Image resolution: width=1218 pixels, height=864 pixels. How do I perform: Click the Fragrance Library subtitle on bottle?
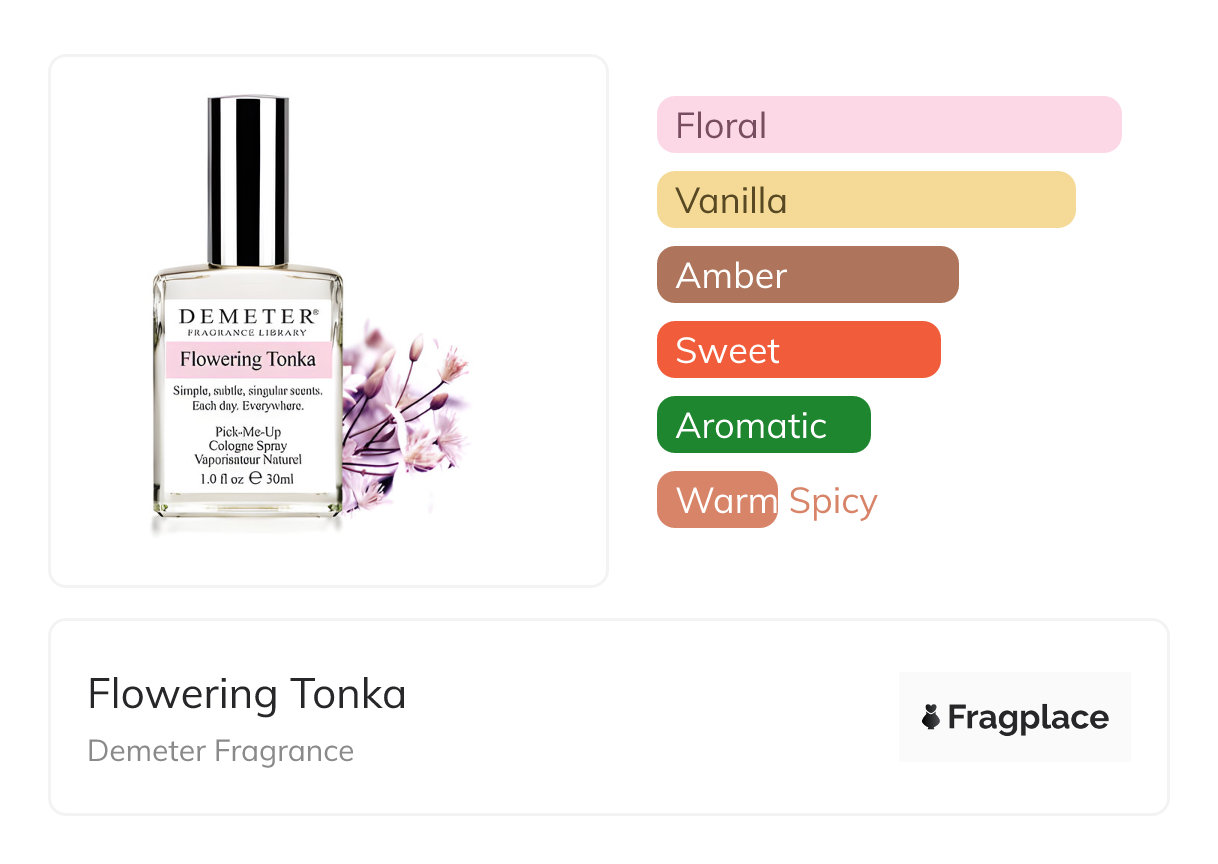(248, 332)
